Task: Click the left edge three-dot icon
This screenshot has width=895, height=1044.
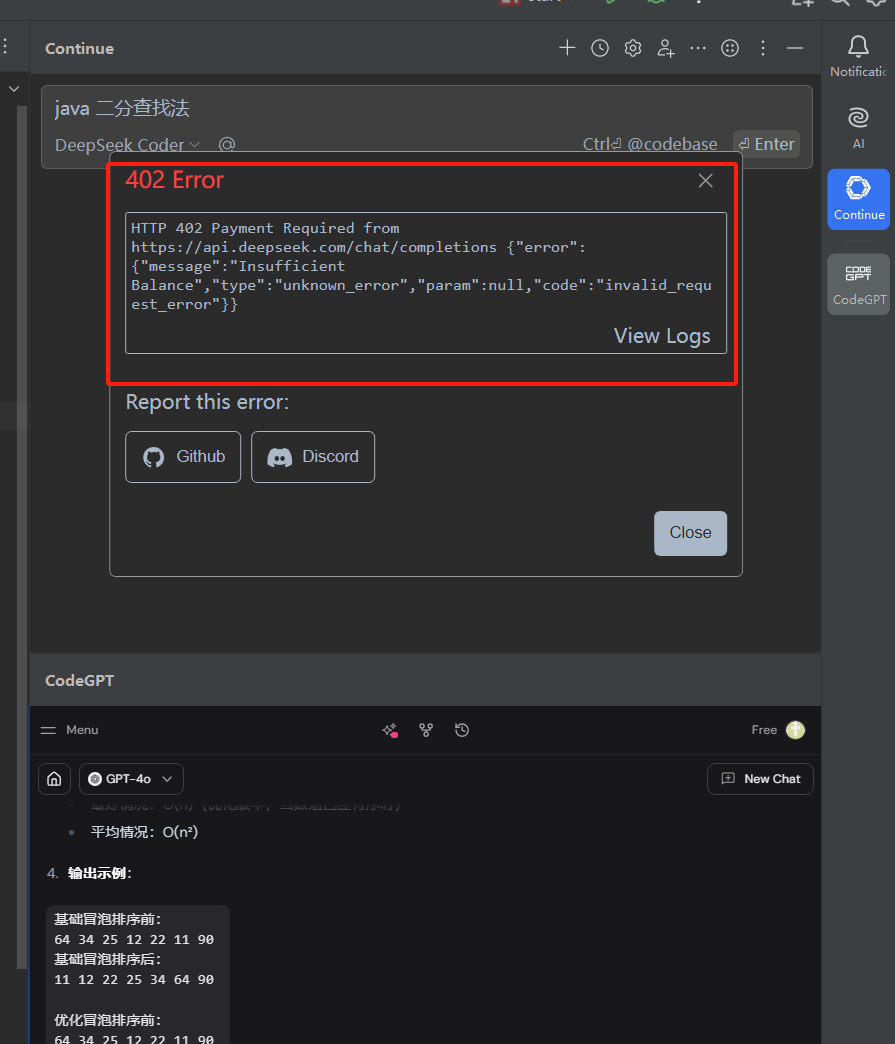Action: 5,46
